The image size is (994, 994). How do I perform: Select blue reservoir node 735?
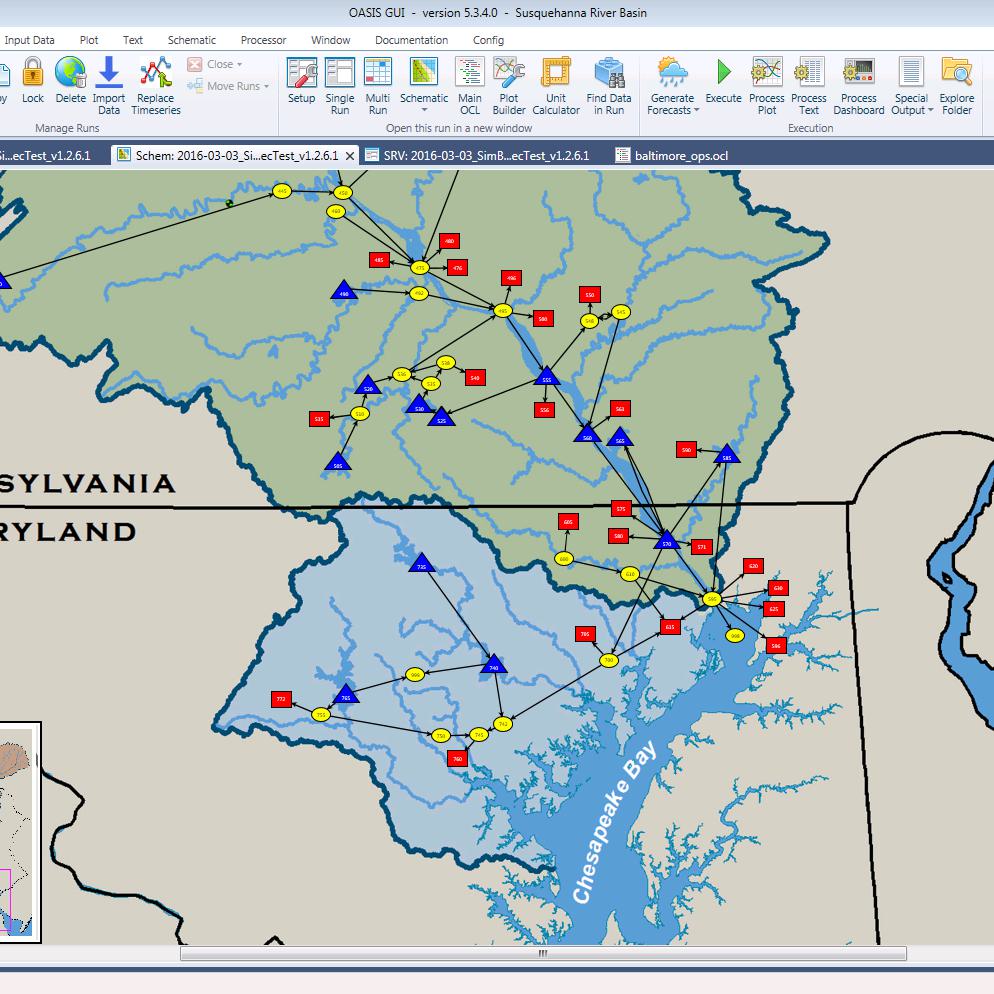point(421,565)
